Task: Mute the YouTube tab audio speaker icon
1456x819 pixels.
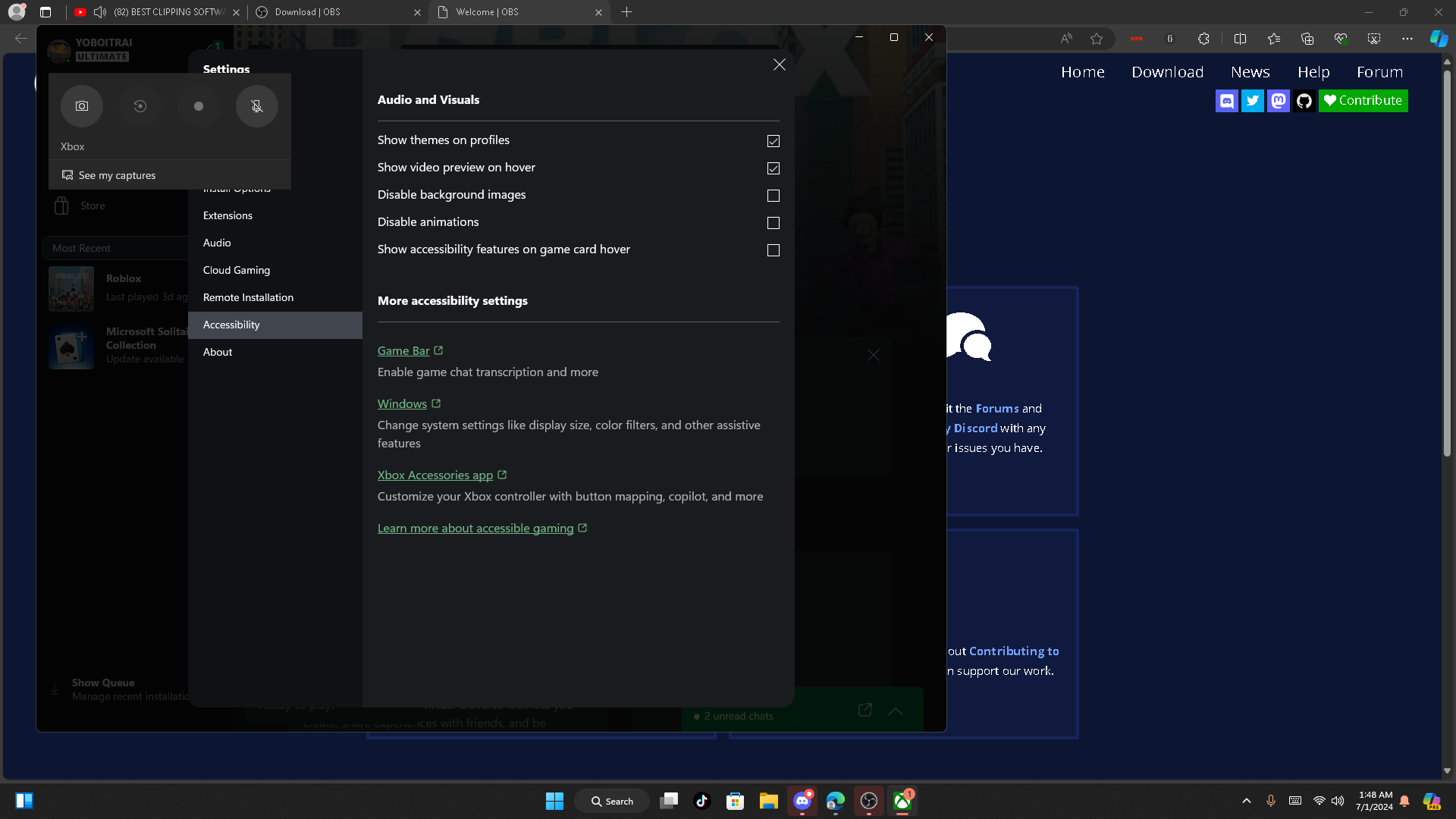Action: tap(100, 12)
